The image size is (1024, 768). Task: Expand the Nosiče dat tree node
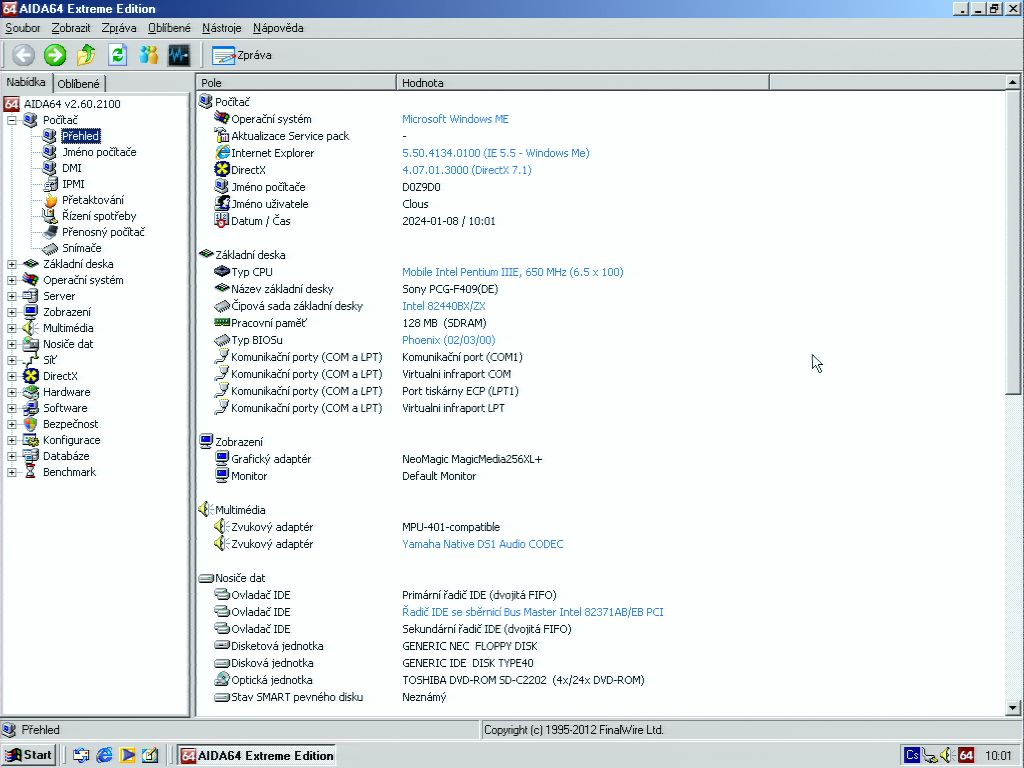tap(12, 344)
